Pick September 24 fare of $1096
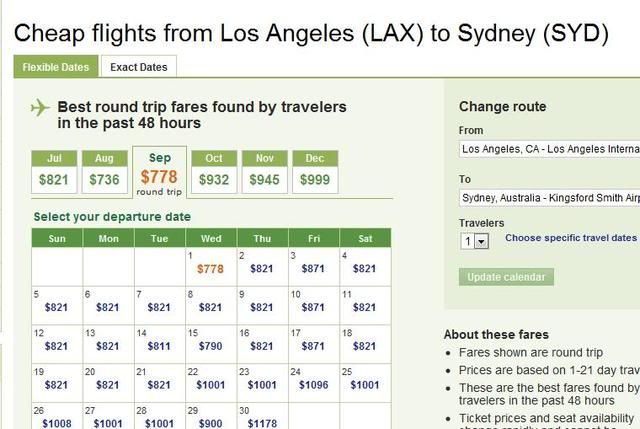 (313, 385)
